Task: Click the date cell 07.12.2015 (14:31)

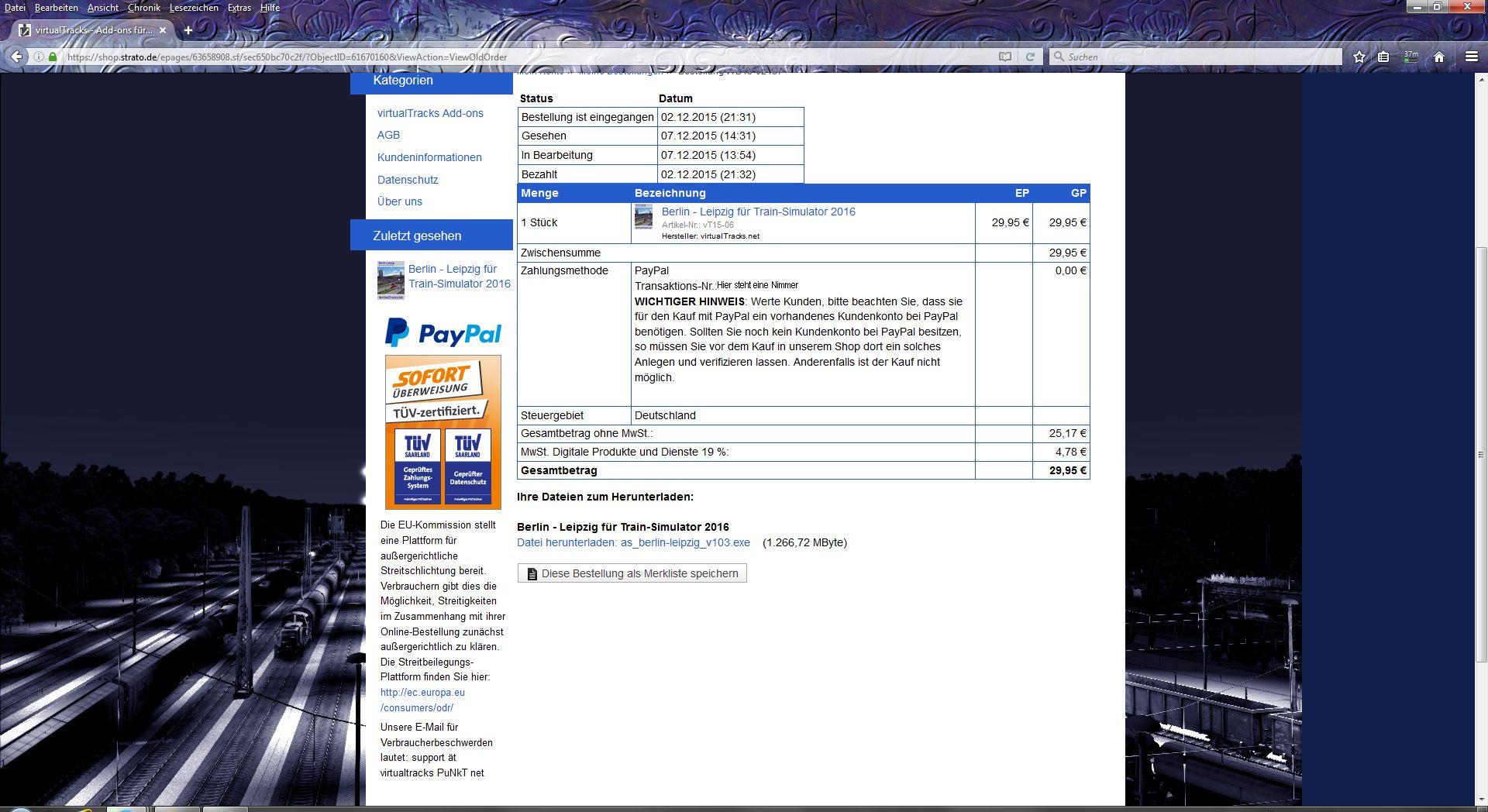Action: coord(730,136)
